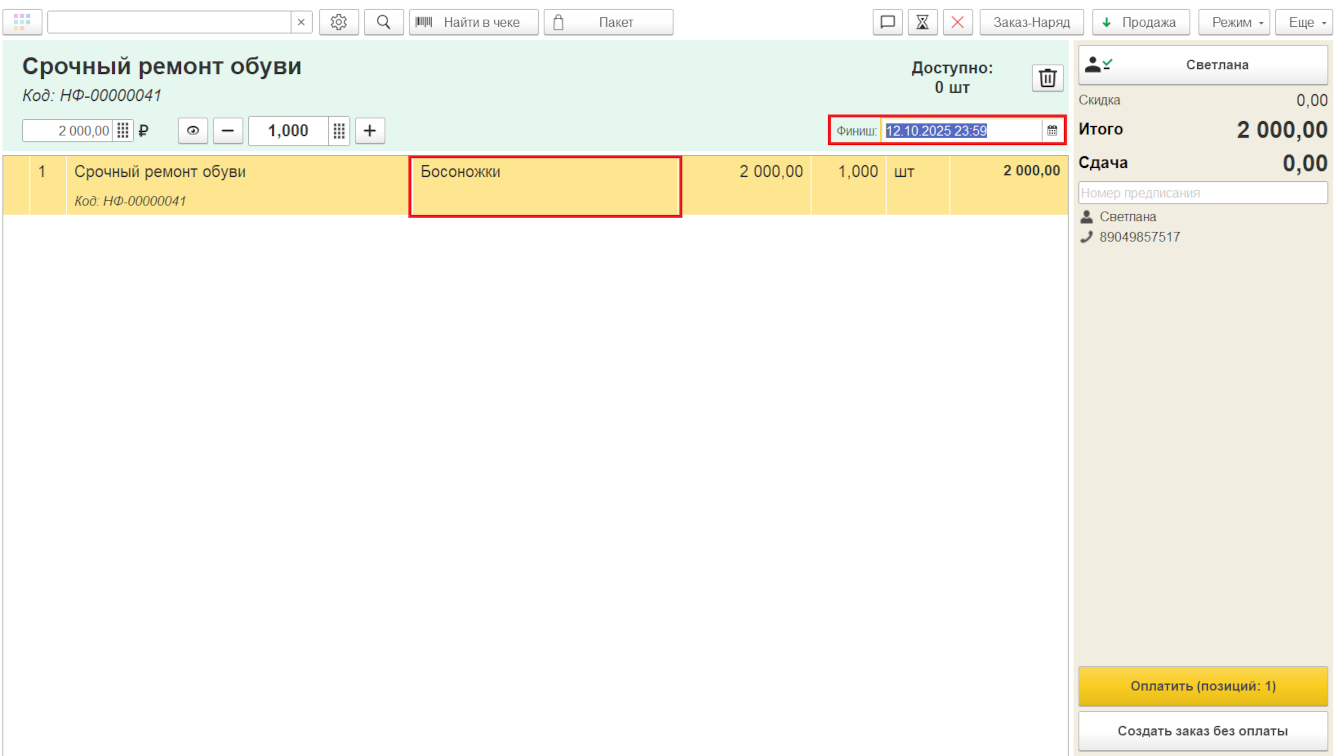Click Создать заказ без оплаты button
Screen dimensions: 1334x756
1202,731
